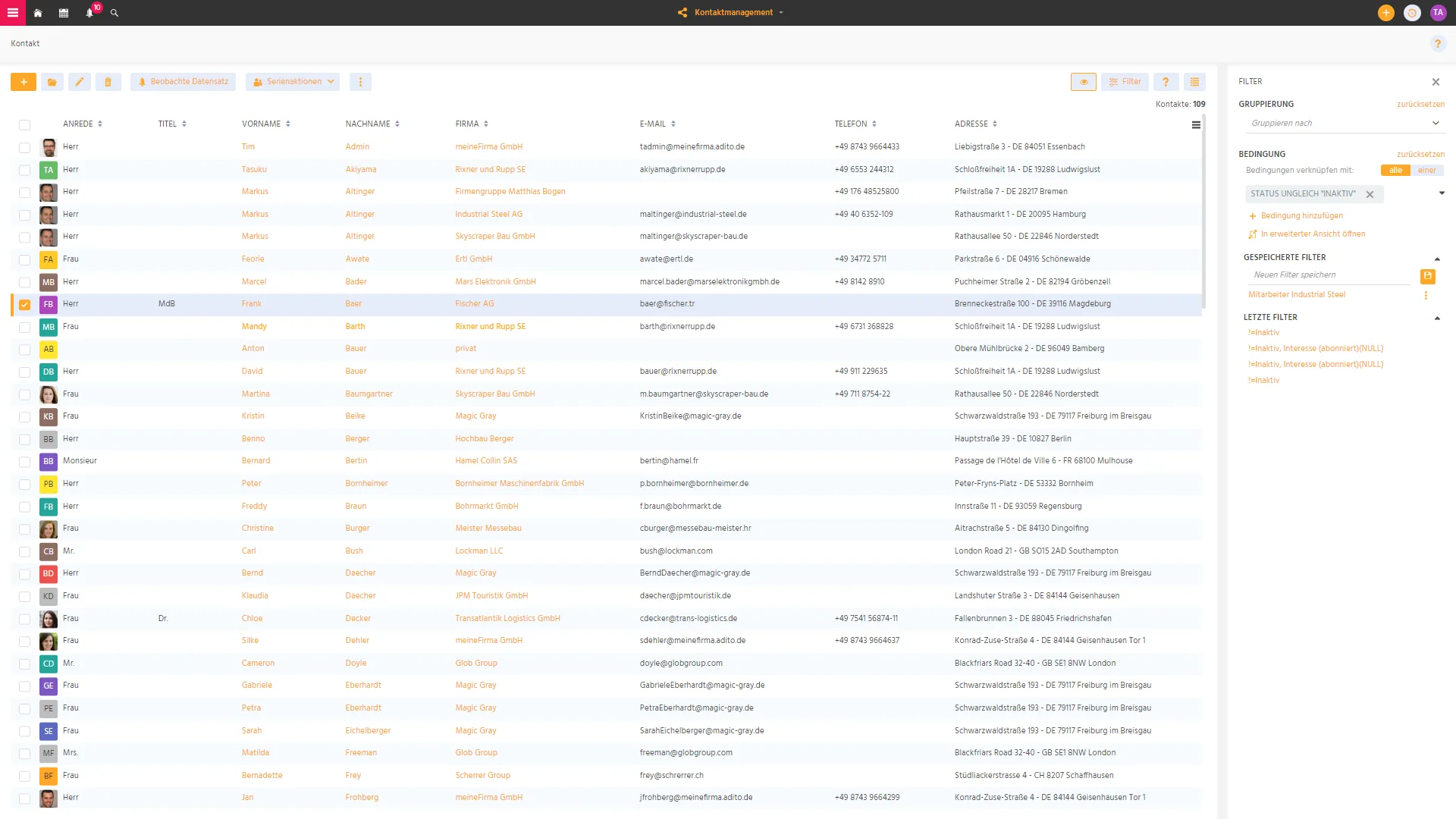Open options menu for Mitarbeiter Industrial Steel

1426,296
